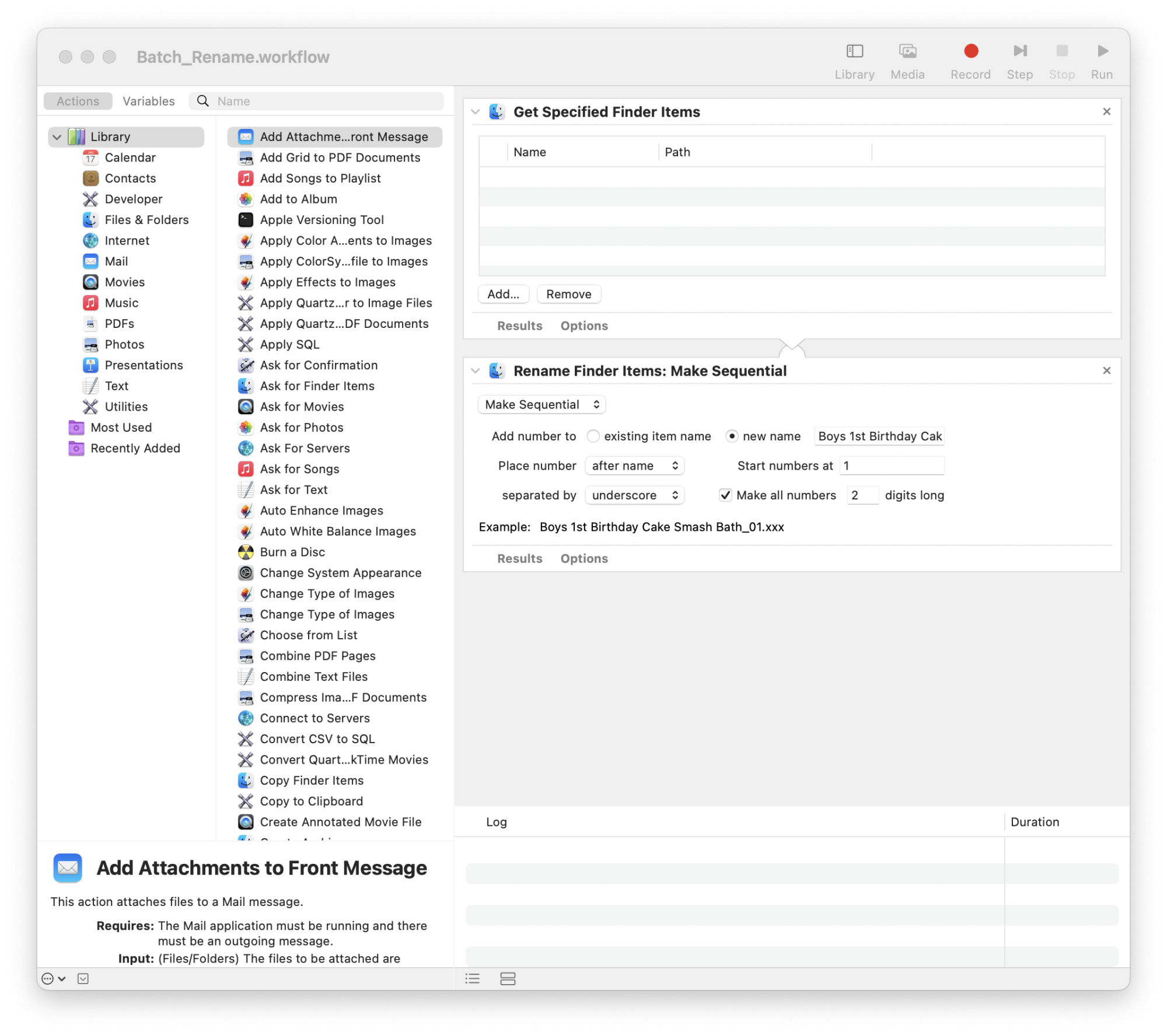Click the workflow split-view icon at bottom

coord(508,978)
